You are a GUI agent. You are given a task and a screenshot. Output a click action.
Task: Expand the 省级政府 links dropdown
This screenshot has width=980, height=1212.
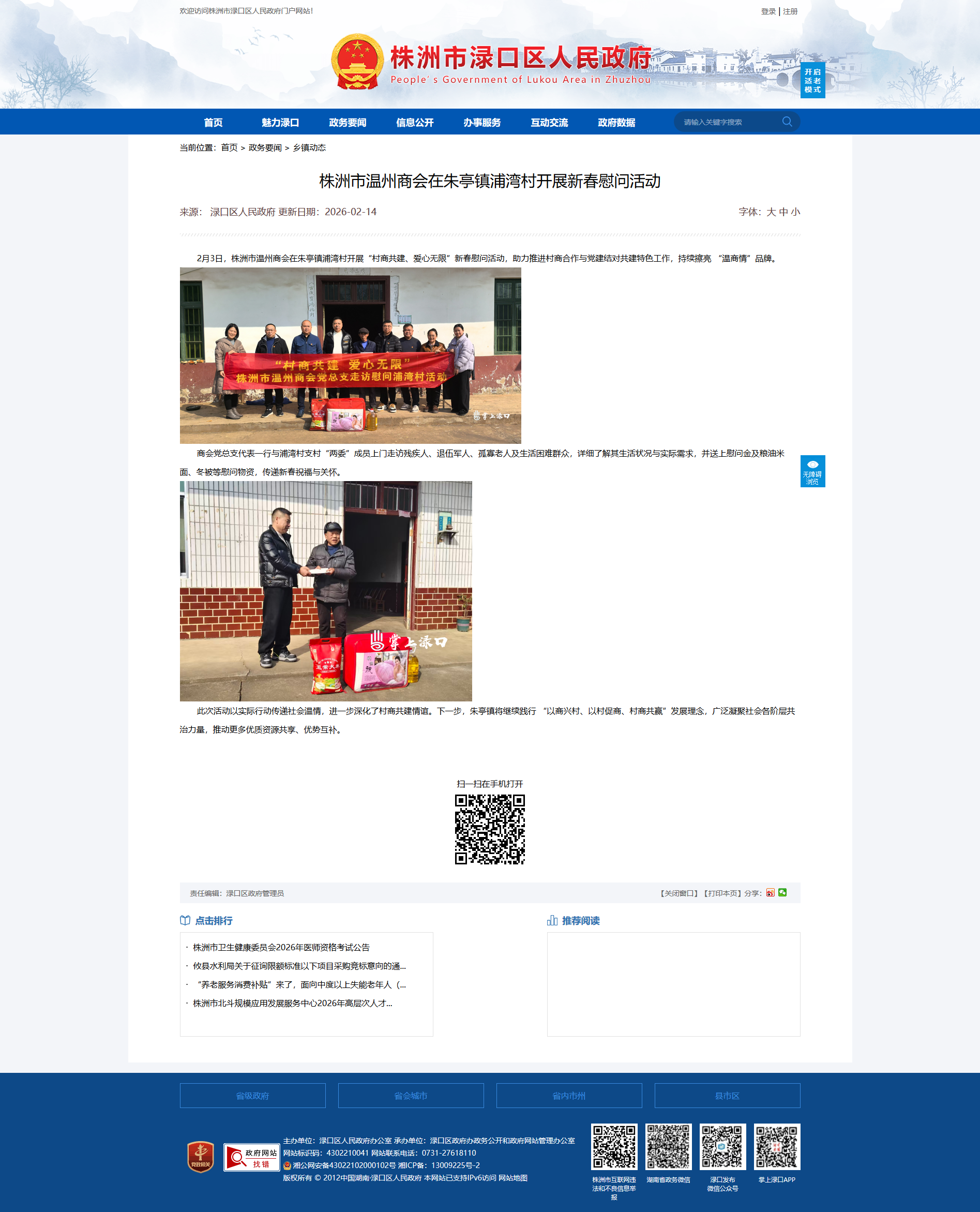[x=252, y=1096]
